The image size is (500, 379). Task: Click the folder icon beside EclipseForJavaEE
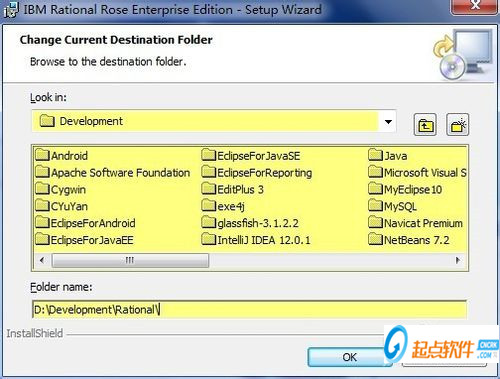[x=42, y=239]
